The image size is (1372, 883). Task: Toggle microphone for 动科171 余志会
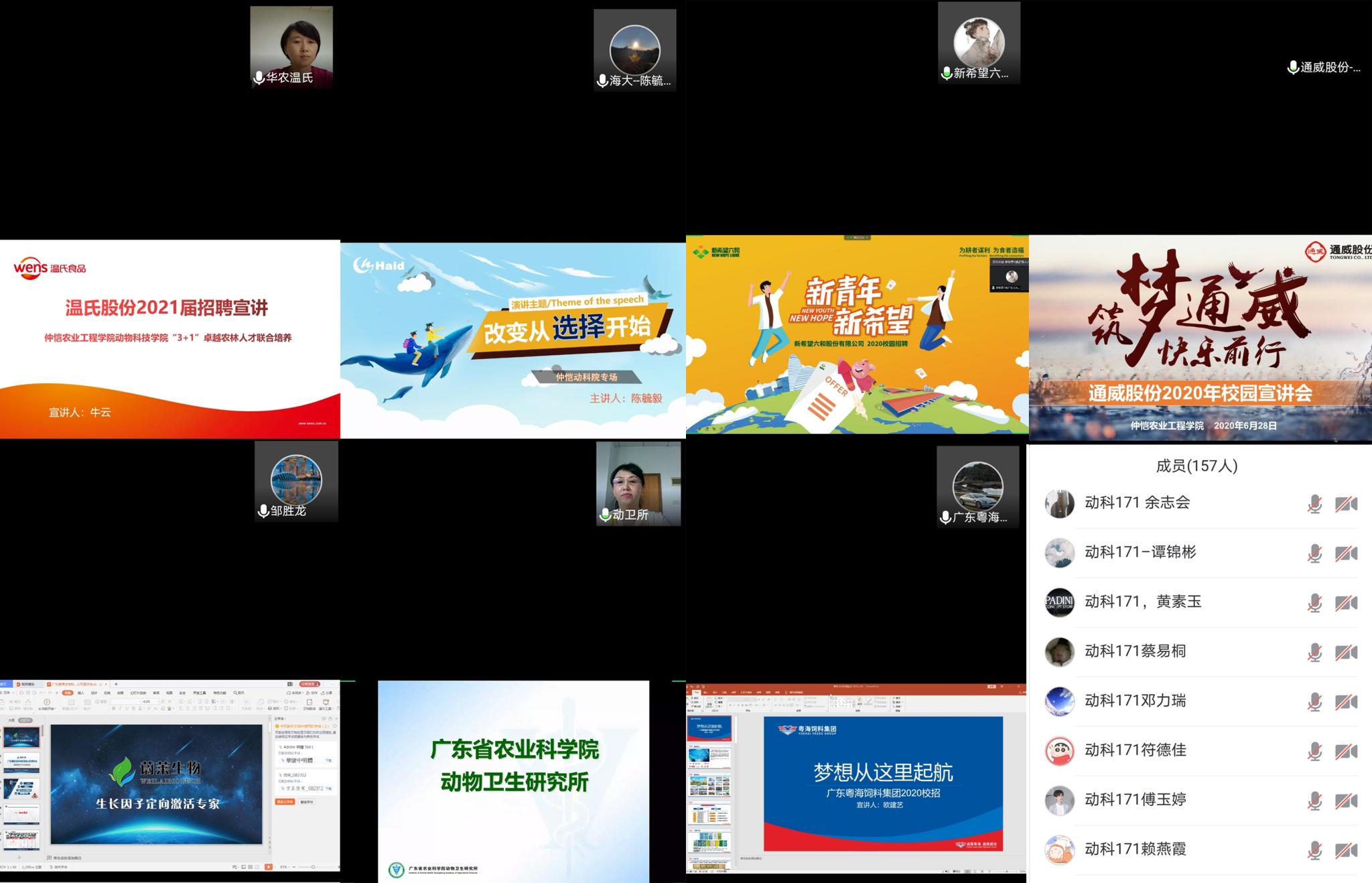tap(1314, 504)
